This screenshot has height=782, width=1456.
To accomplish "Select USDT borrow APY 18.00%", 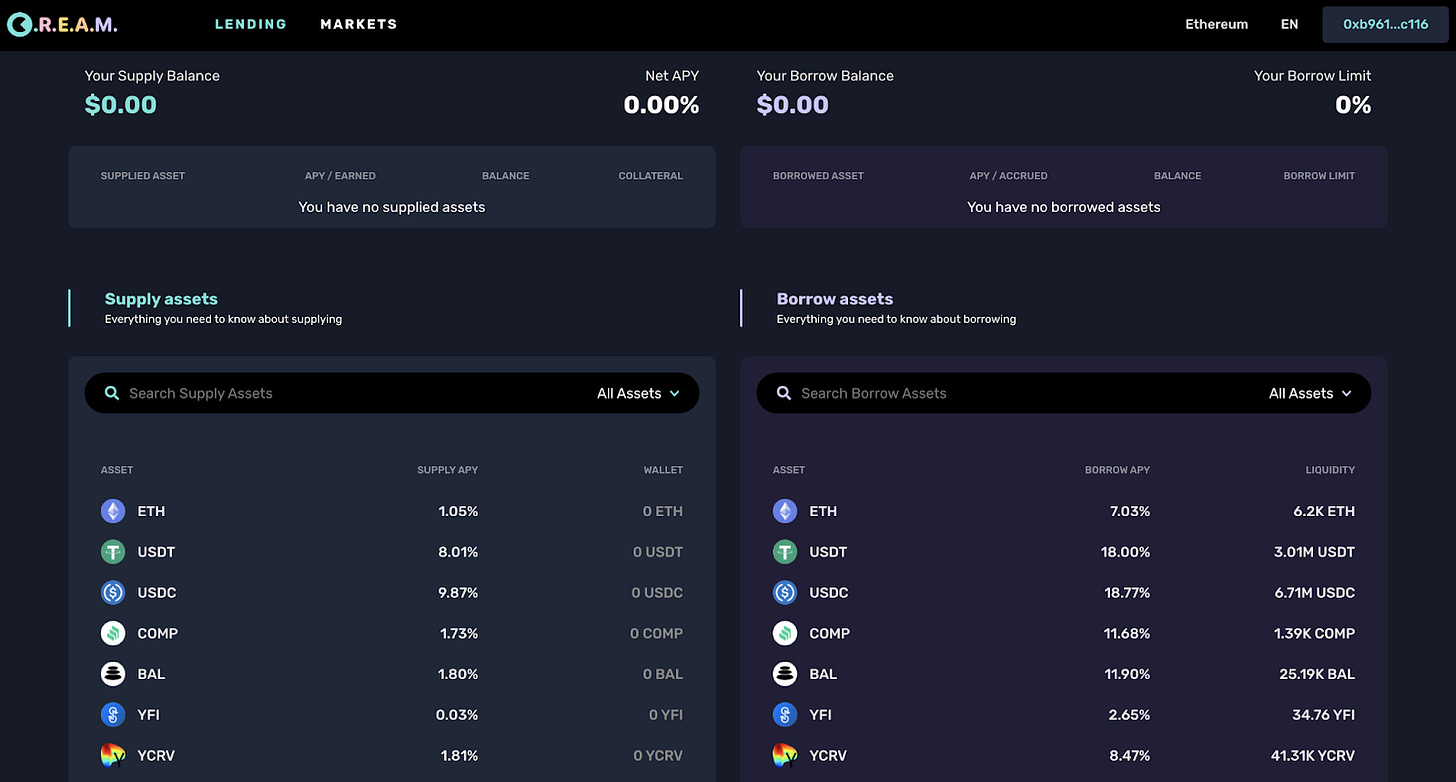I will point(1126,552).
